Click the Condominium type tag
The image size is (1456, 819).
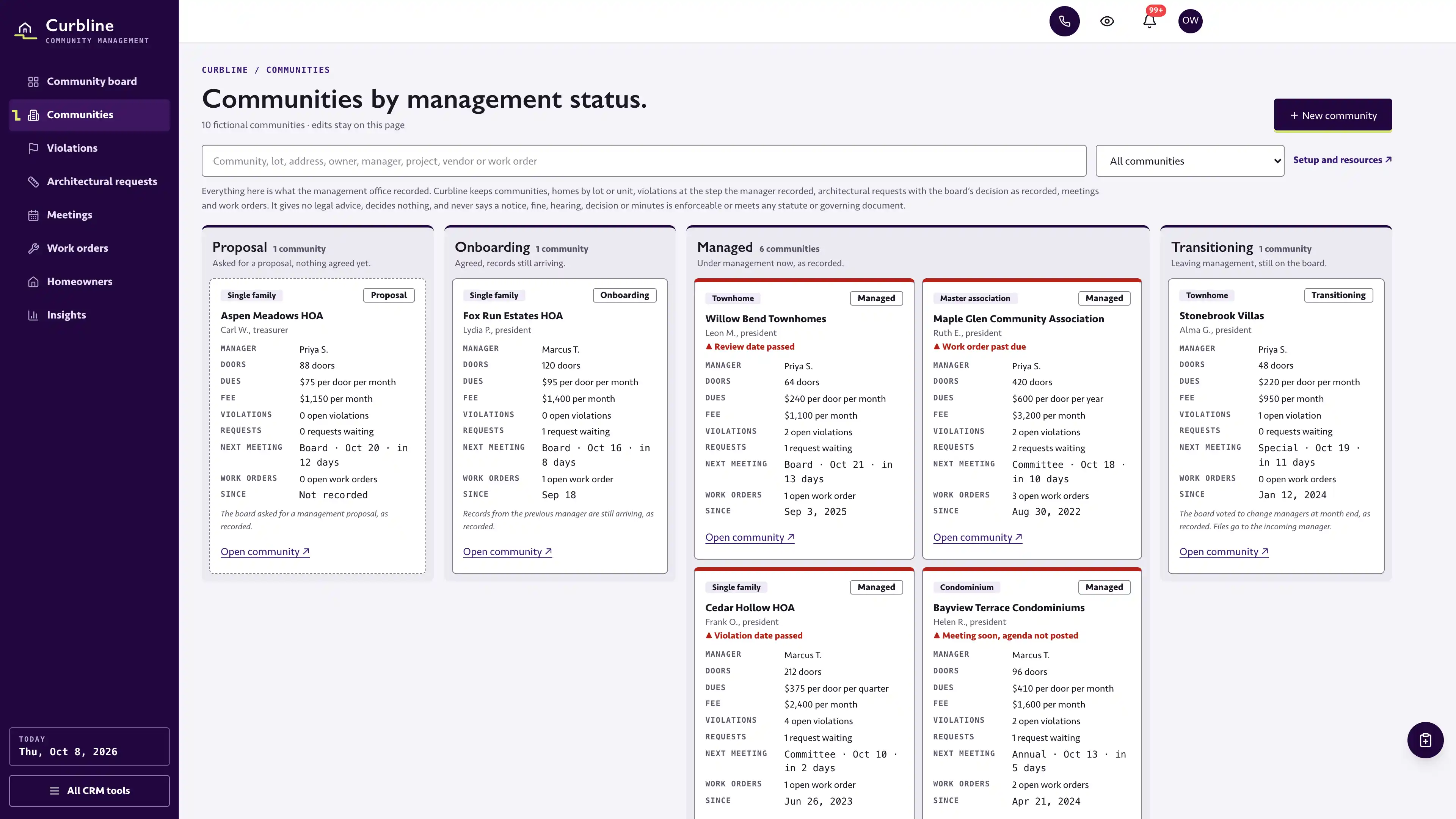[966, 587]
